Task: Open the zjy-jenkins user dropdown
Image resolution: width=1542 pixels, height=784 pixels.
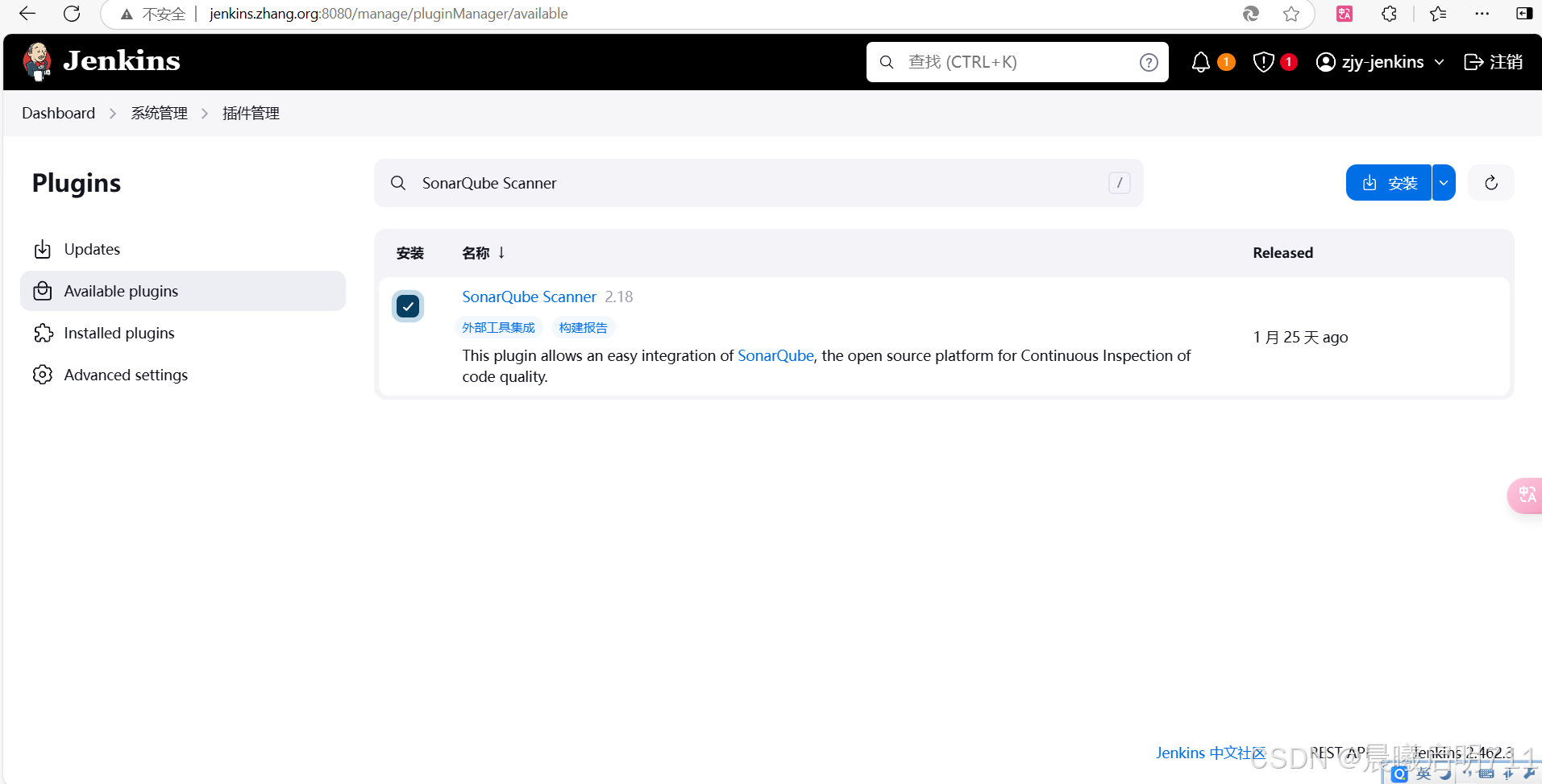Action: pos(1380,62)
